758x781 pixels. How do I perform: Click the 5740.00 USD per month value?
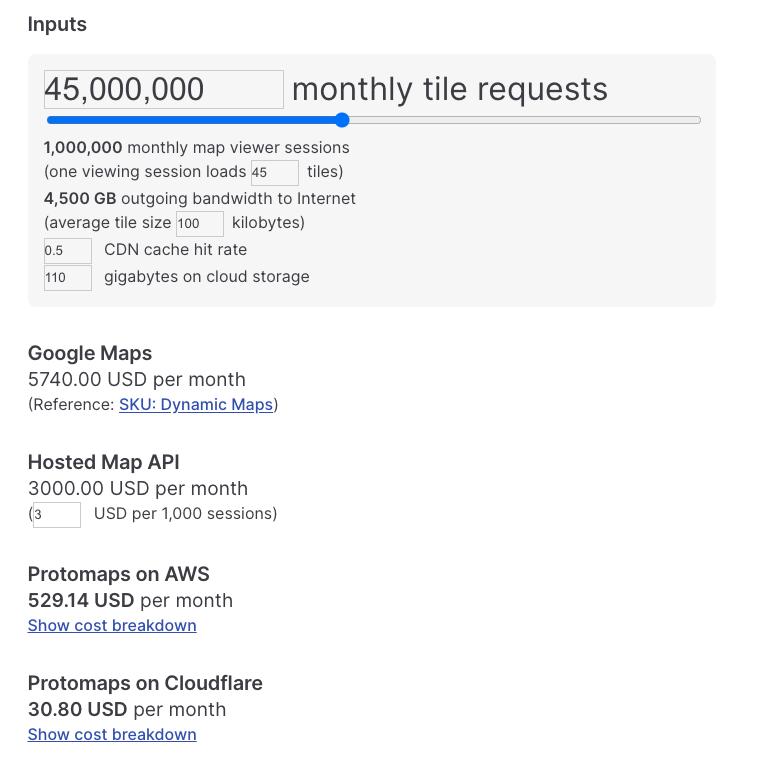[137, 380]
